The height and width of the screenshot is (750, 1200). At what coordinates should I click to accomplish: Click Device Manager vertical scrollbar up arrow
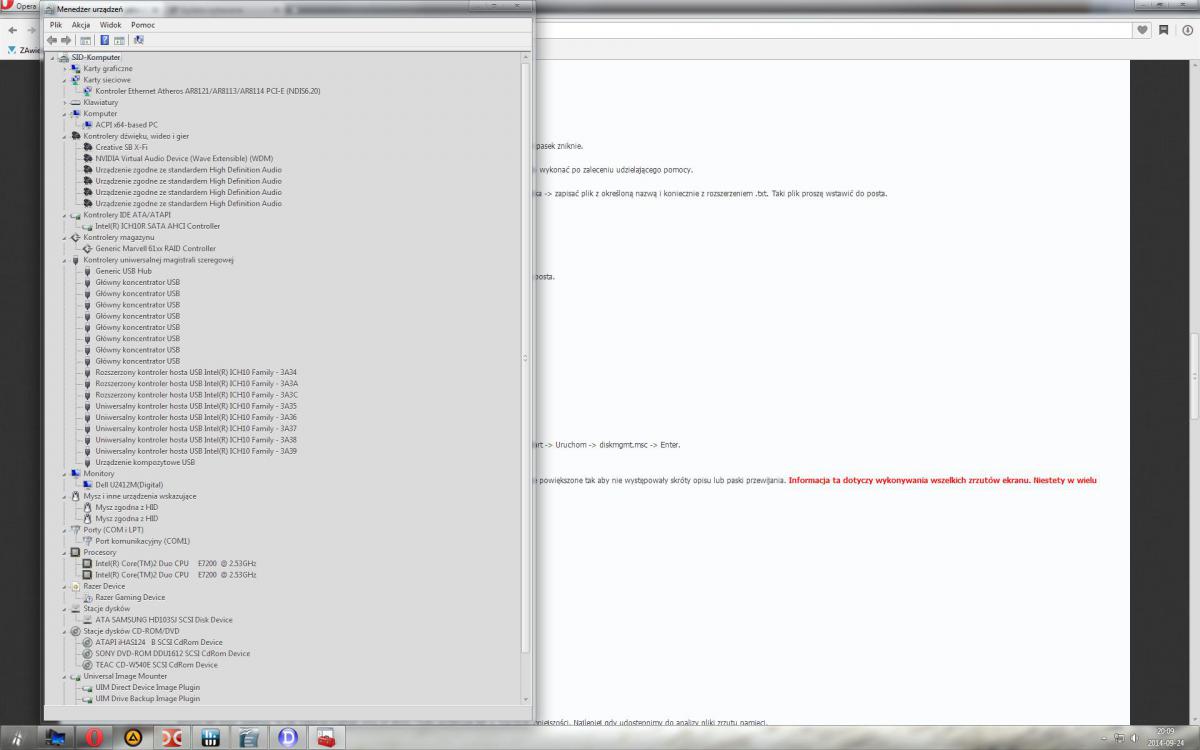click(526, 57)
